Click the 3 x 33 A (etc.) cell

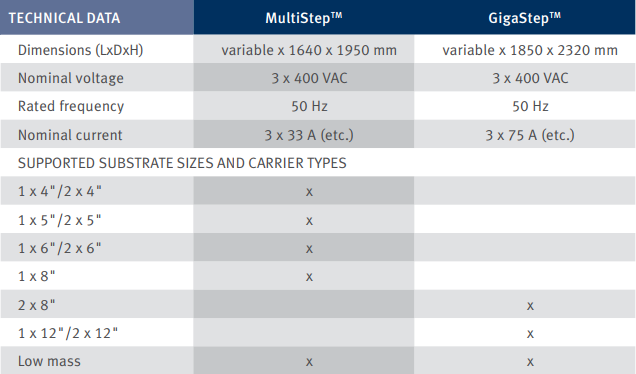point(309,135)
